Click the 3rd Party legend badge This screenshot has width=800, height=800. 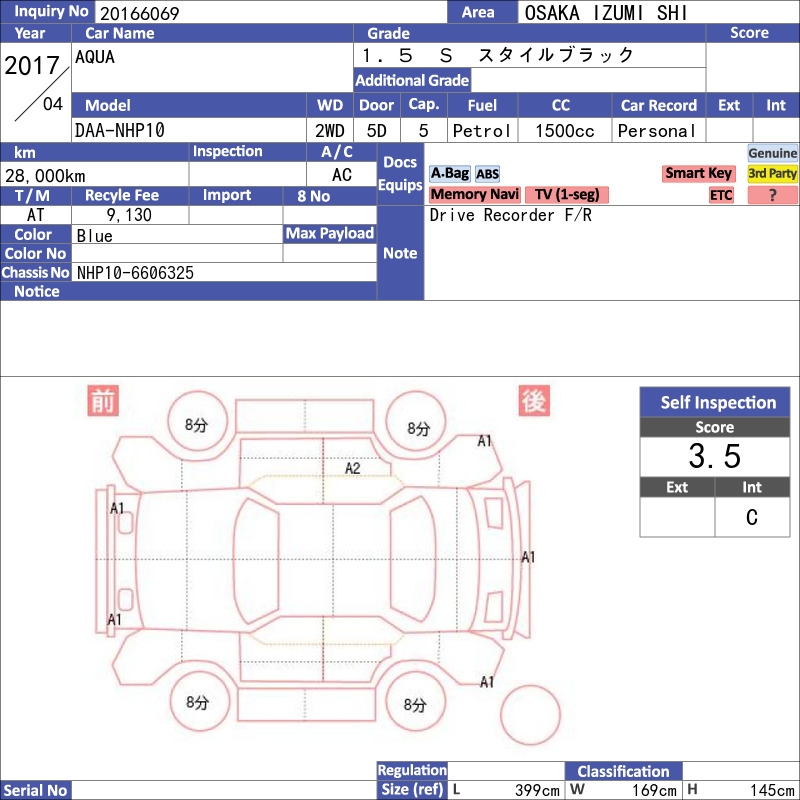tap(772, 173)
